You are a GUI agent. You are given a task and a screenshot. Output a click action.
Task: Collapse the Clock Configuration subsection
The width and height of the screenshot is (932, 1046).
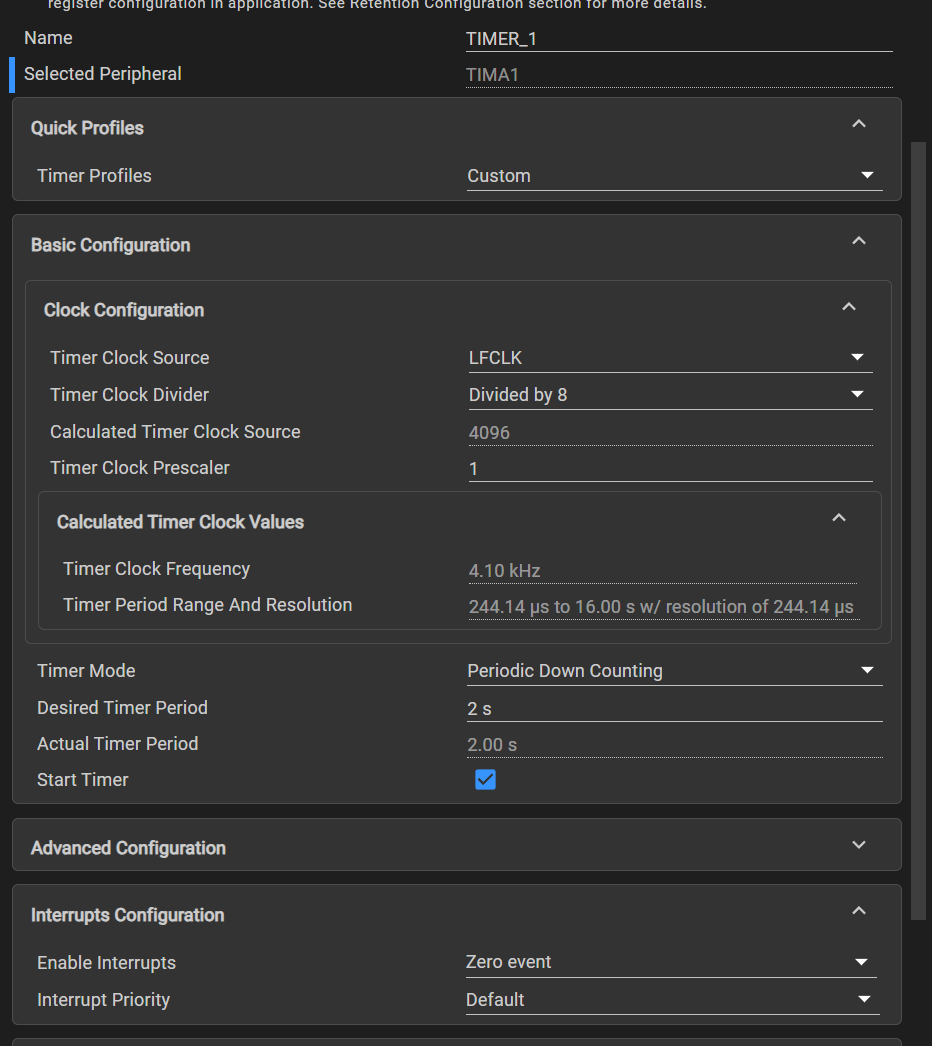click(x=848, y=307)
